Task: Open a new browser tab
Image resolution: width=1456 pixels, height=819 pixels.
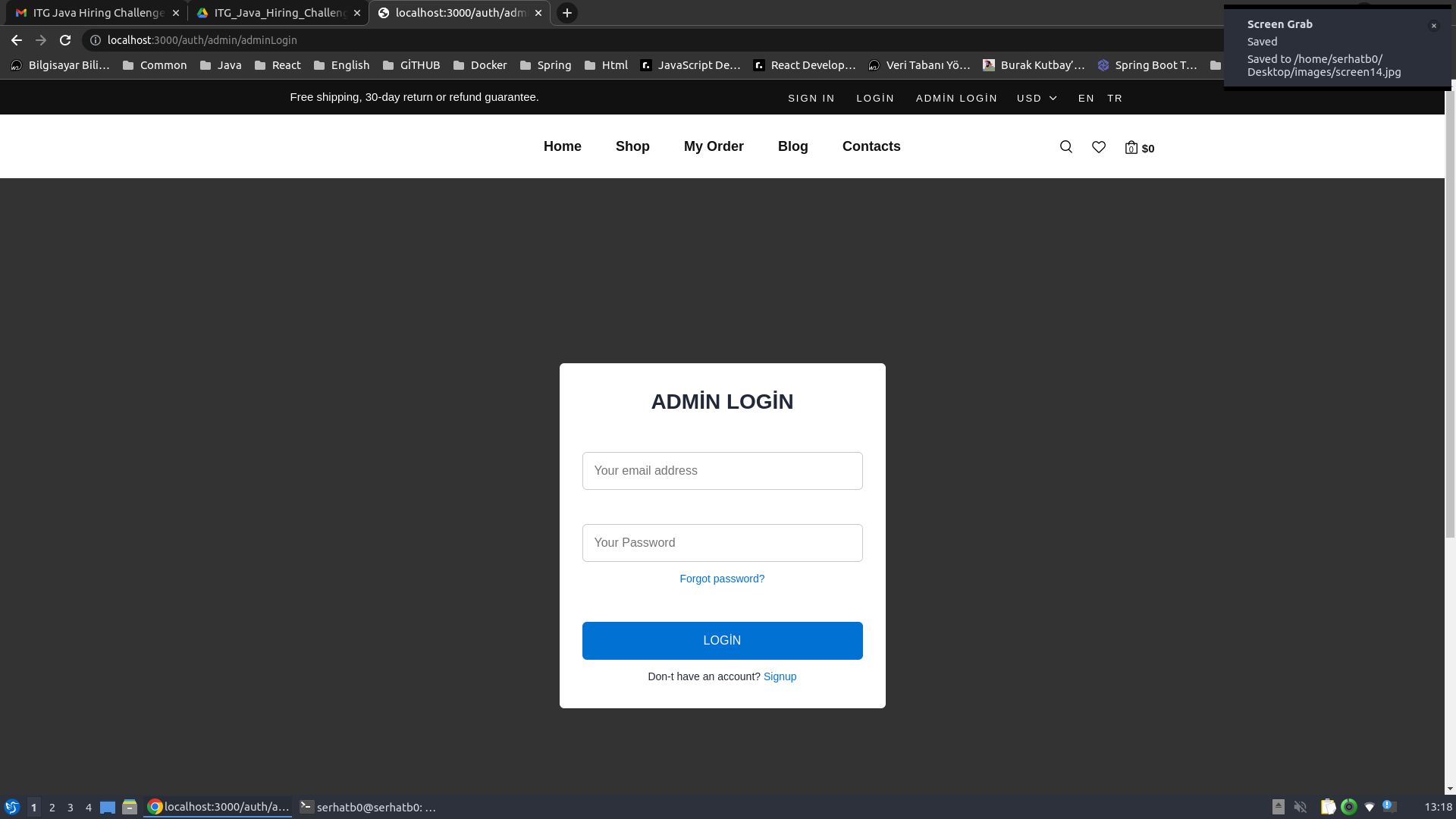Action: [566, 13]
